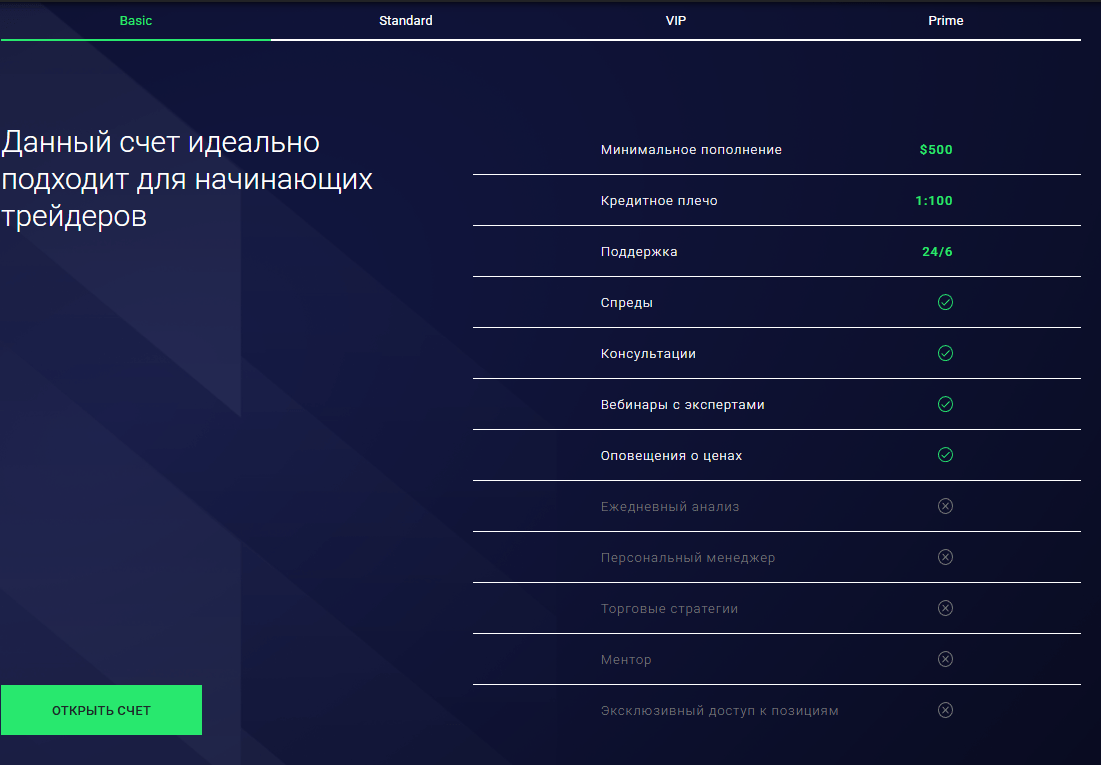Click the Оповещения о ценах label
The image size is (1101, 765).
tap(671, 456)
